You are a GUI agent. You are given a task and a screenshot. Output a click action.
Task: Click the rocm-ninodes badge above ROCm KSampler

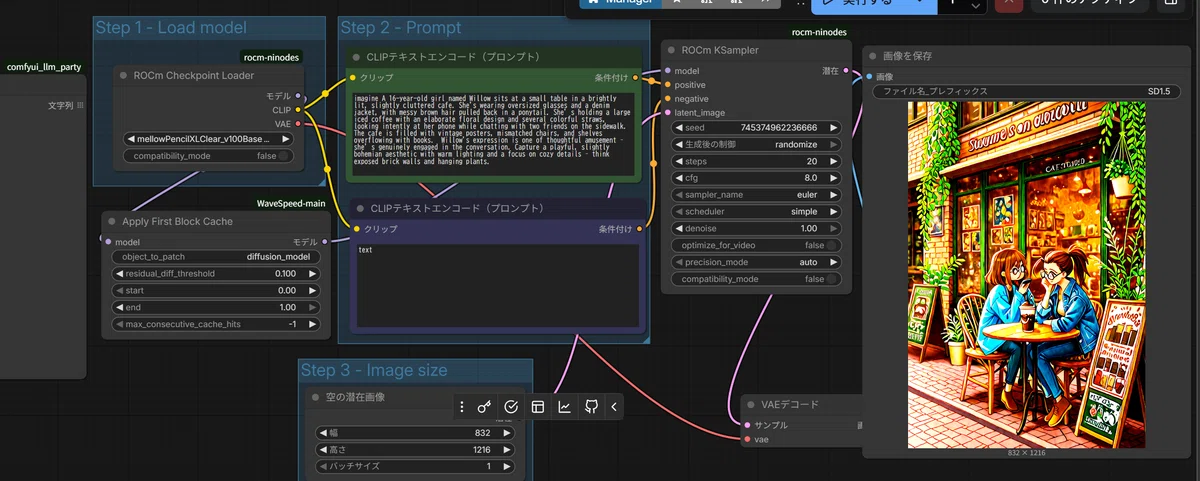point(819,32)
